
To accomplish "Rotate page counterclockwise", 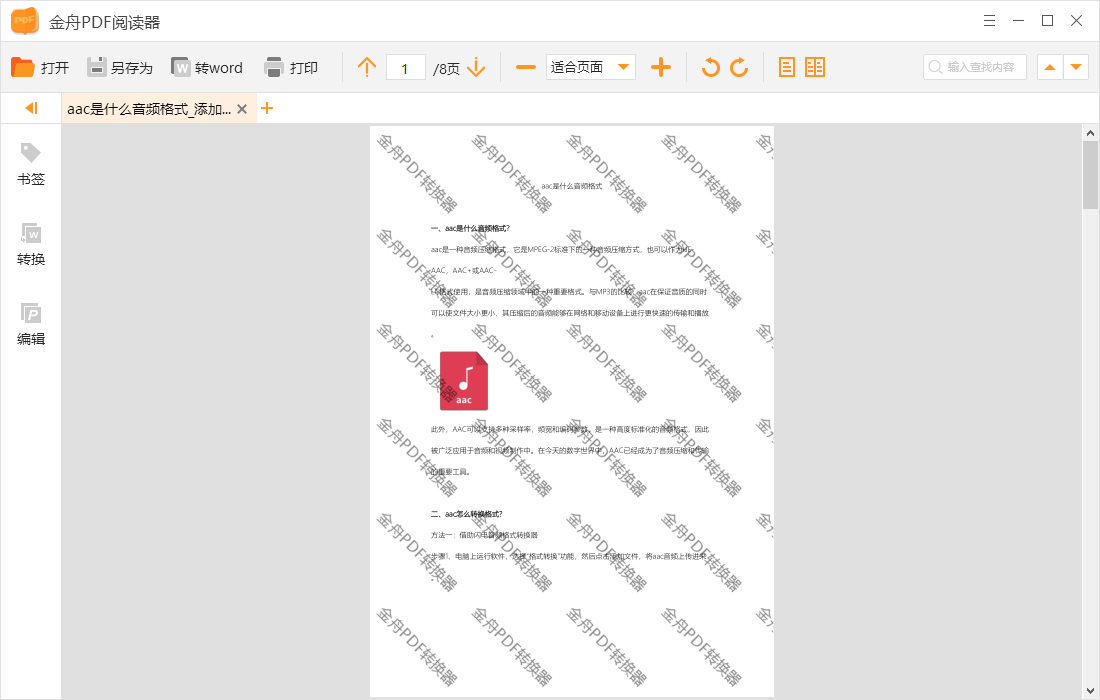I will 711,67.
